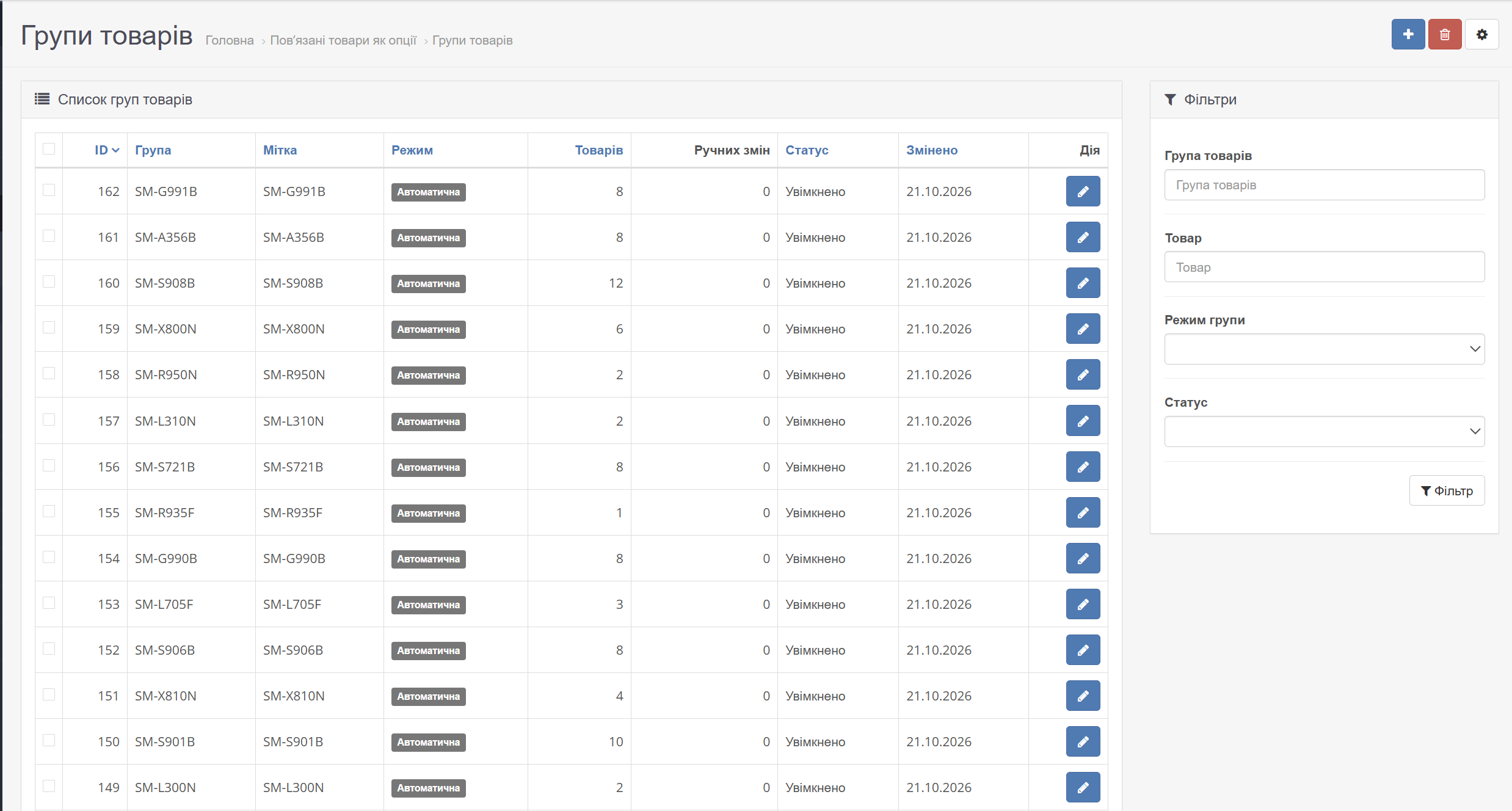Click Увімкнено status in row SM-L300N
Screen dimensions: 1512x811
click(815, 788)
